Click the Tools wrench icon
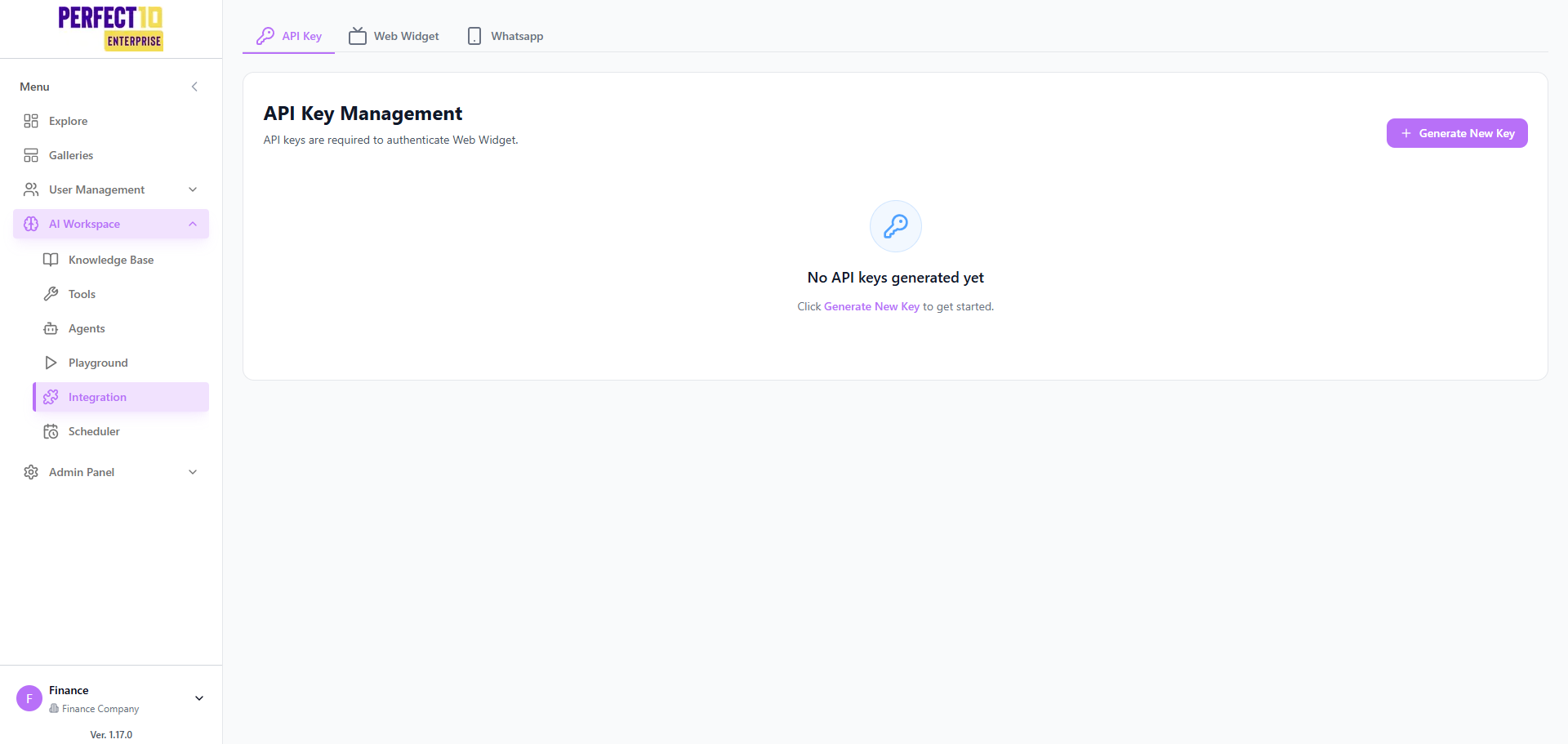Viewport: 1568px width, 744px height. point(51,294)
